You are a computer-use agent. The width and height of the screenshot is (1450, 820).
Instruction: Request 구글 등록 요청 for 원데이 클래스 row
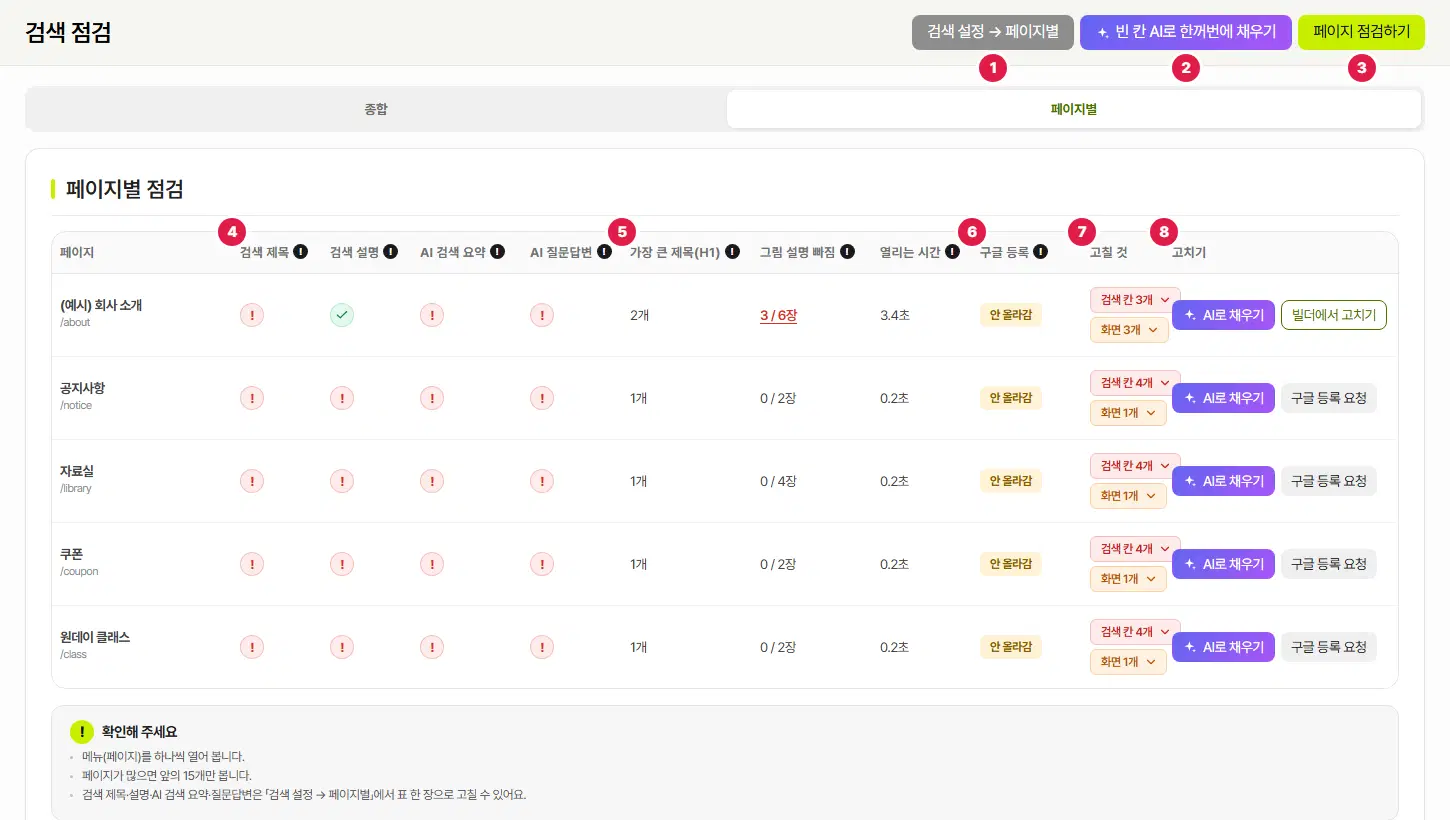(1329, 647)
